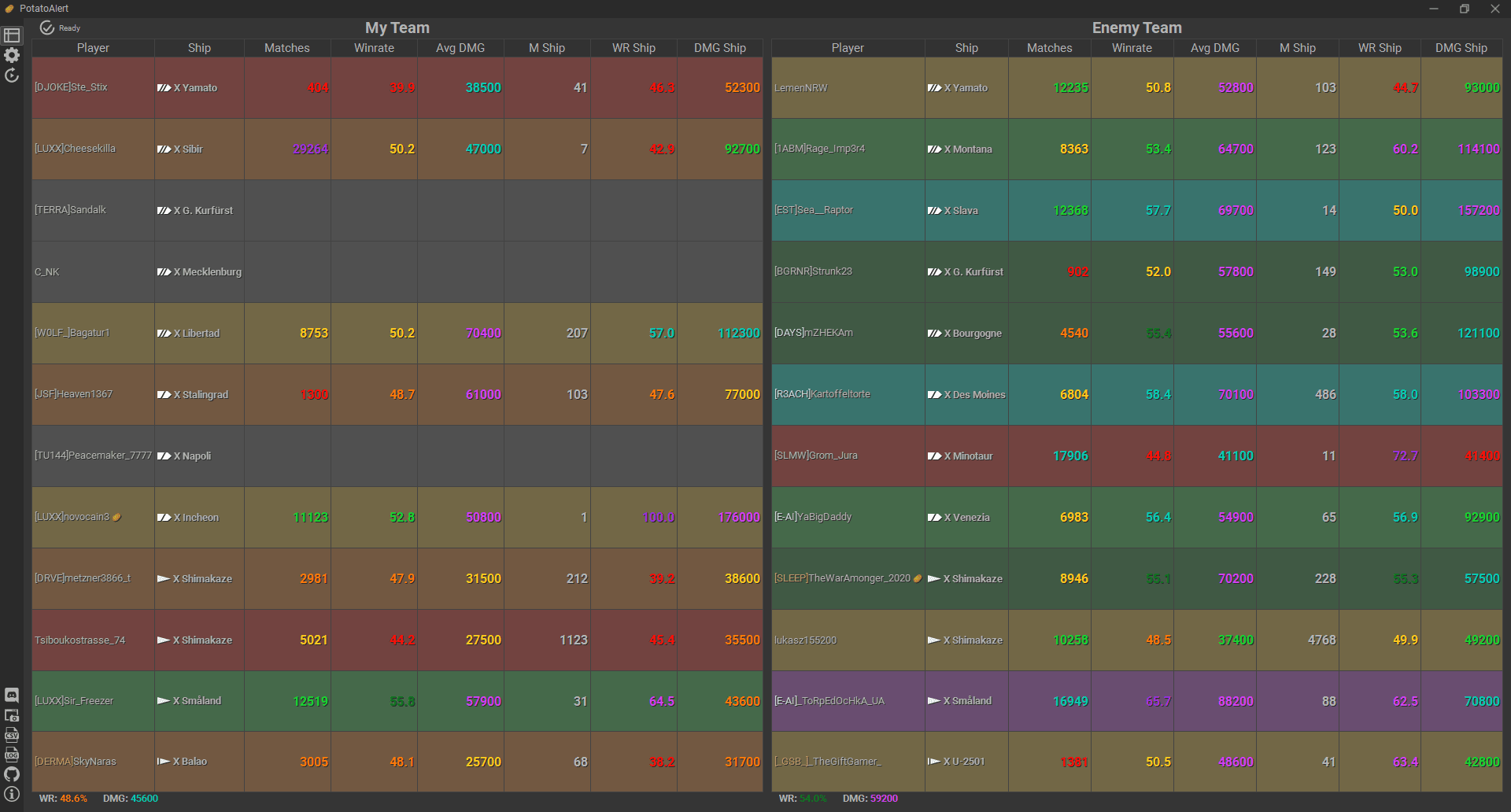Select [E-AI]_ToRpEdOcHkA_UA player name

829,701
